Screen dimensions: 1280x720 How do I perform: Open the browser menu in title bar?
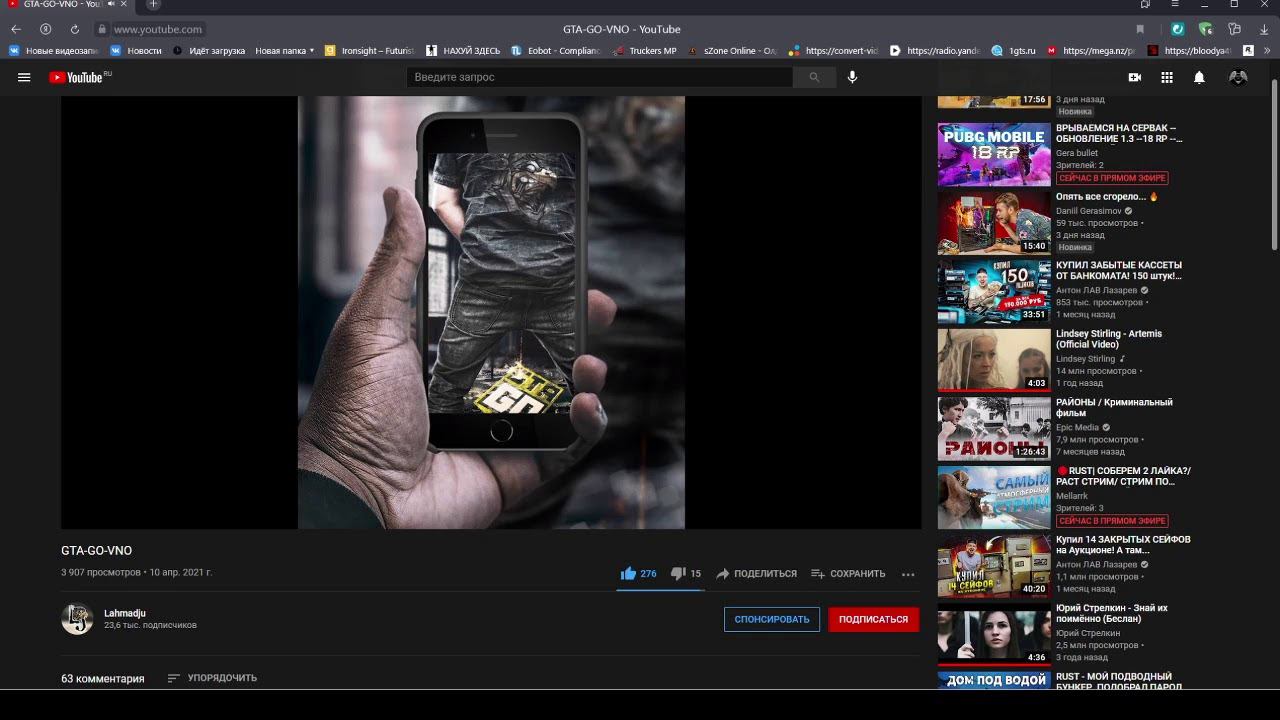tap(1174, 5)
